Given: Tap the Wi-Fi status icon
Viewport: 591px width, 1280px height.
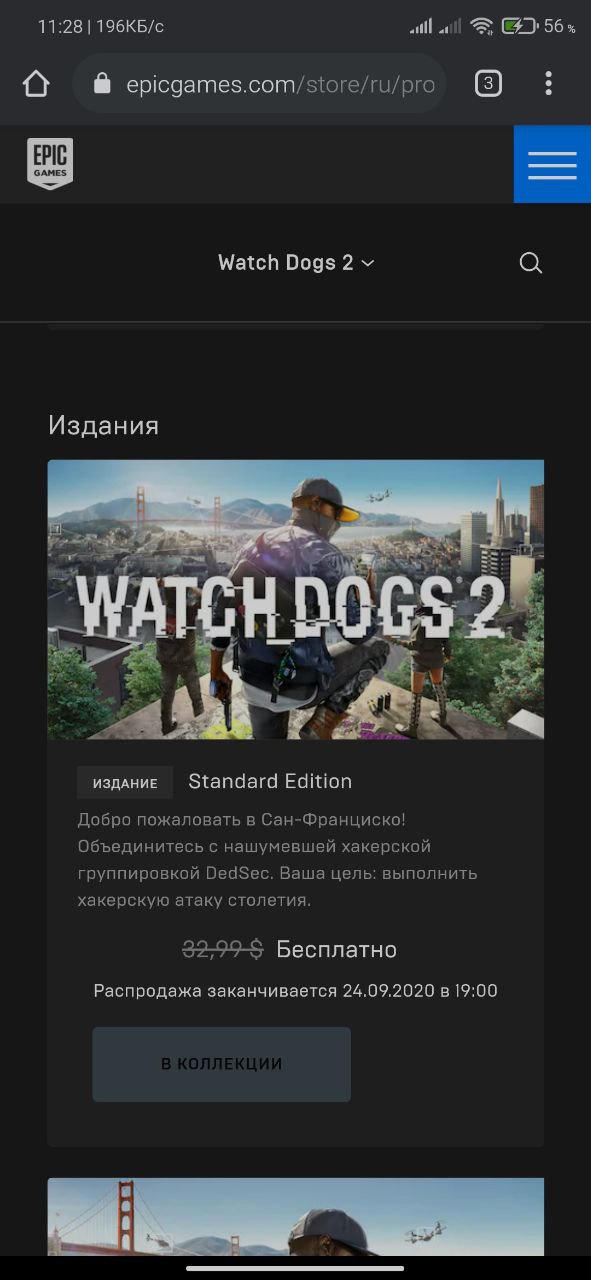Looking at the screenshot, I should [482, 27].
